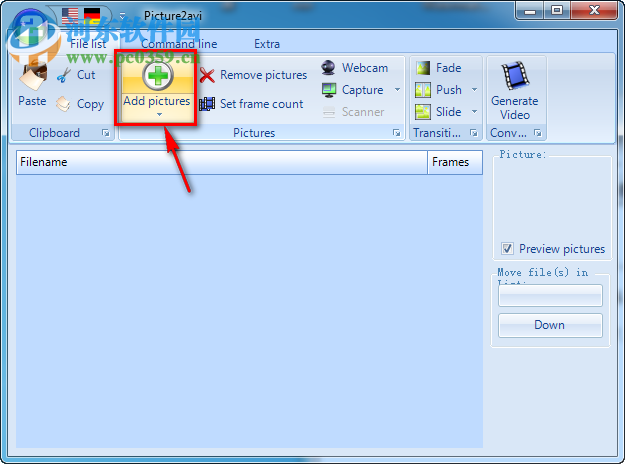Viewport: 625px width, 464px height.
Task: Expand the Capture dropdown arrow
Action: click(397, 90)
